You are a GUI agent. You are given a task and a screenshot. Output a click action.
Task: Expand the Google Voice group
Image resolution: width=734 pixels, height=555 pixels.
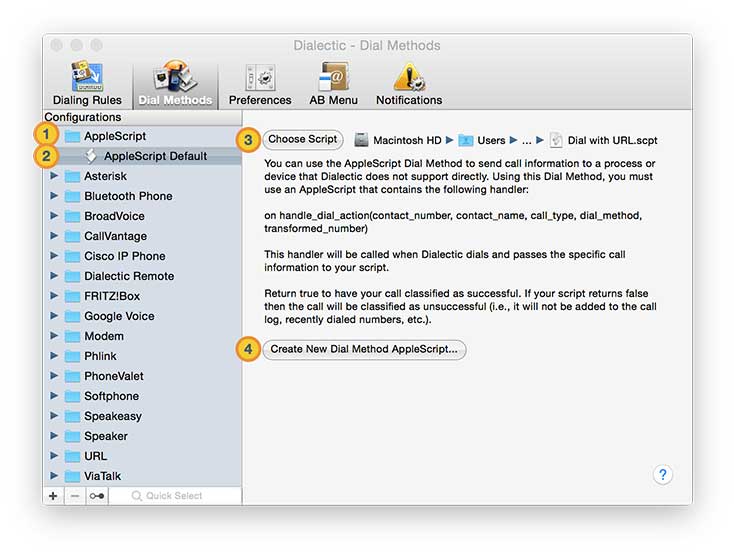tap(54, 316)
